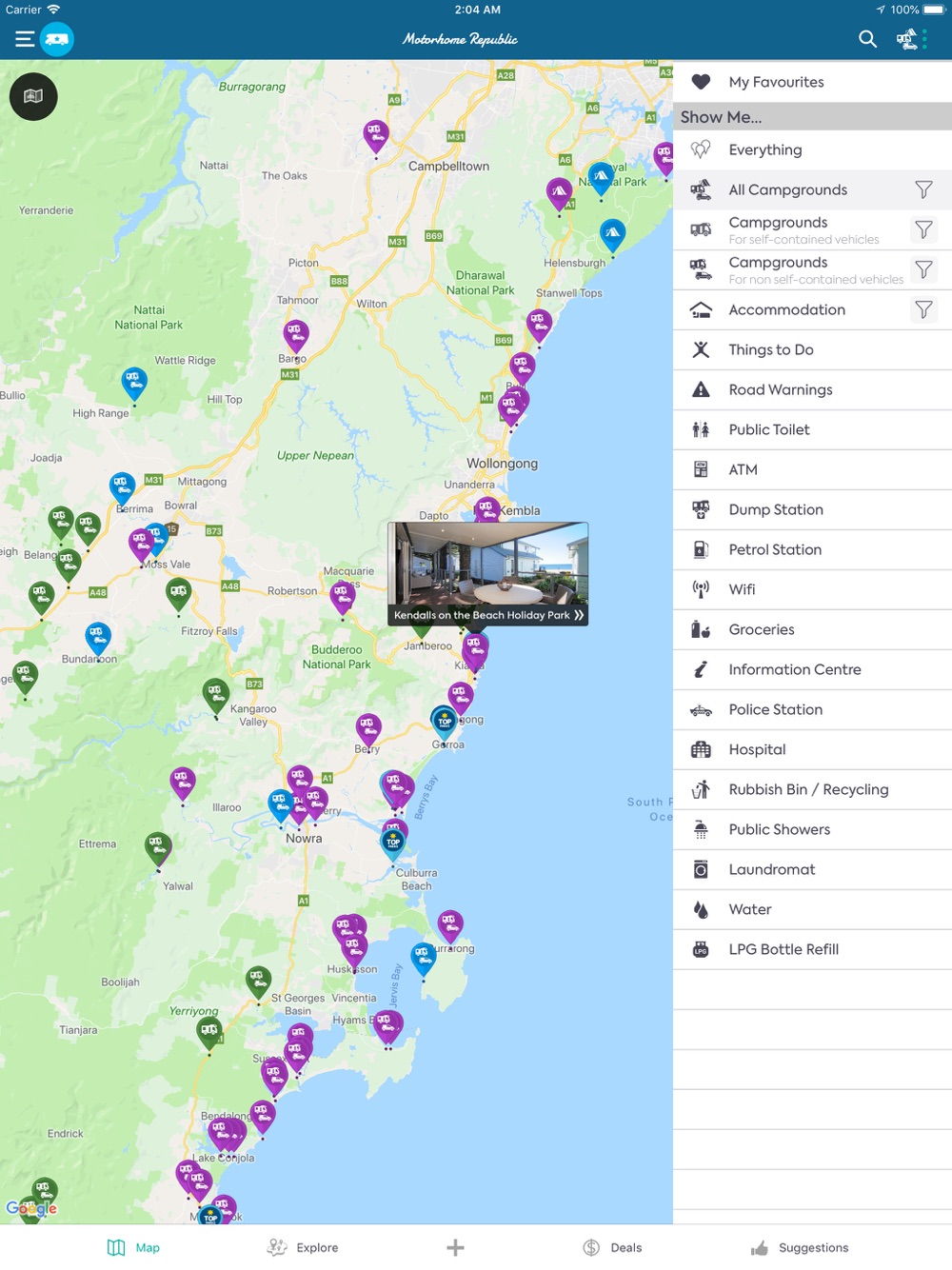Select the Information Centre icon

[x=701, y=669]
